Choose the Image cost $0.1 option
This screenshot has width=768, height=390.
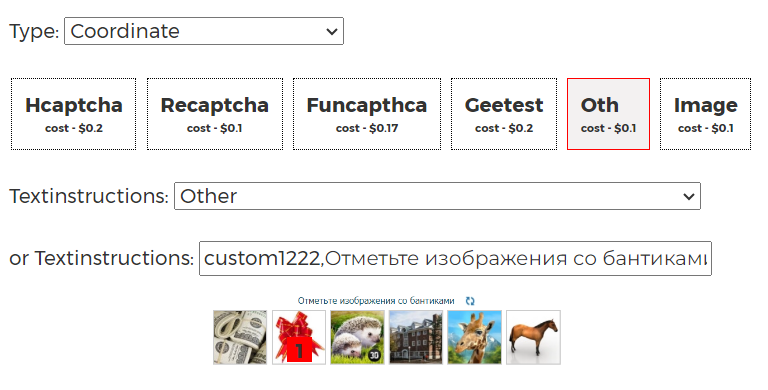(x=705, y=114)
